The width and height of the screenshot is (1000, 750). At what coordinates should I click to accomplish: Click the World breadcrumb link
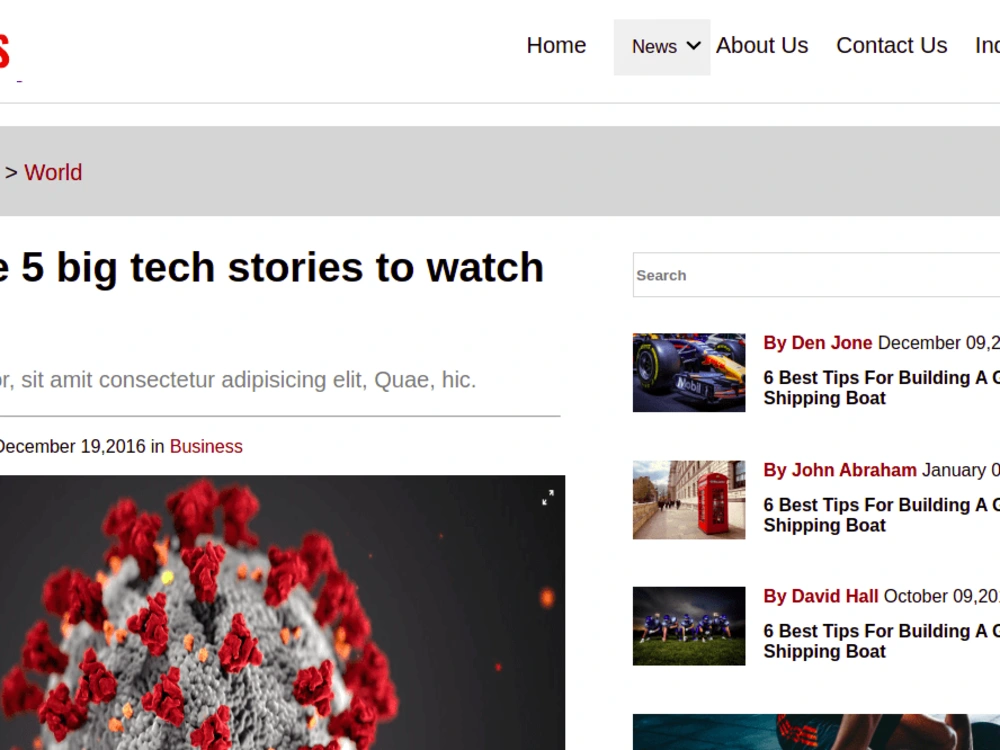coord(53,172)
